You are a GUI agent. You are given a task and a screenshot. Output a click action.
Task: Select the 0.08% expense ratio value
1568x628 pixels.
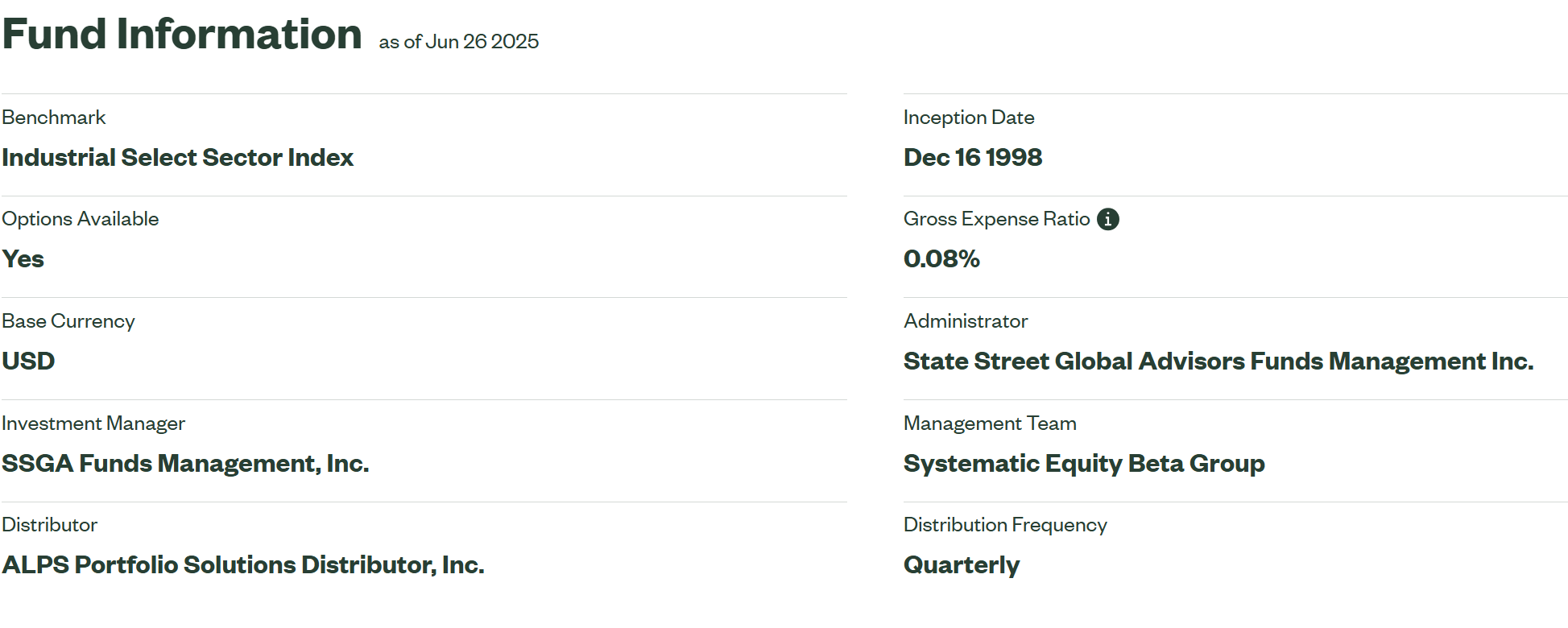pos(941,259)
